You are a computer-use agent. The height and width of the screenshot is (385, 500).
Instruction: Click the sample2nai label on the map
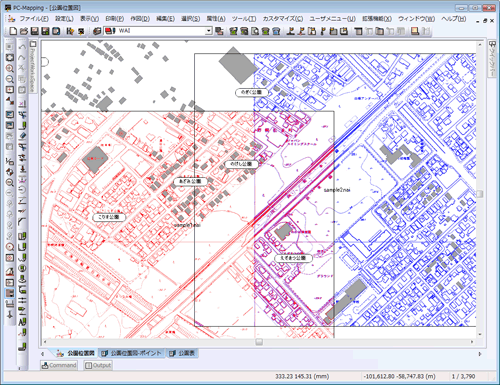pyautogui.click(x=337, y=190)
